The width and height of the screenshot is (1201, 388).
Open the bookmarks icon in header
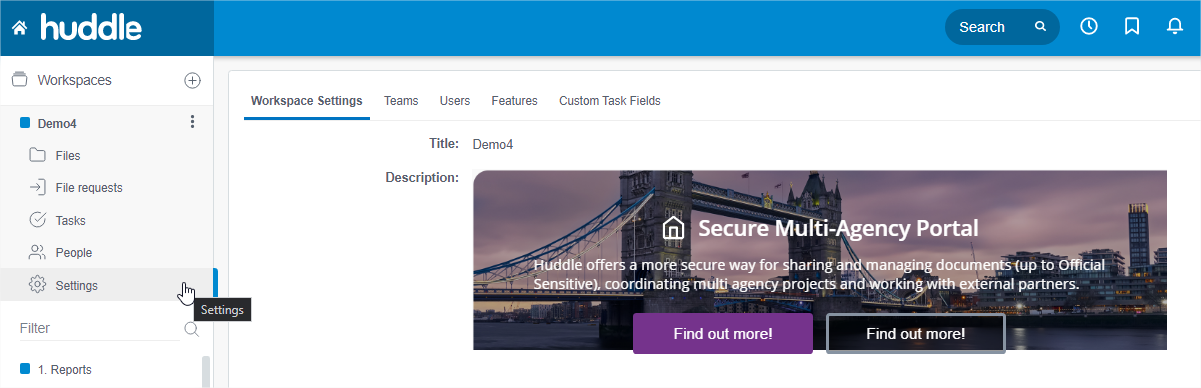1132,27
